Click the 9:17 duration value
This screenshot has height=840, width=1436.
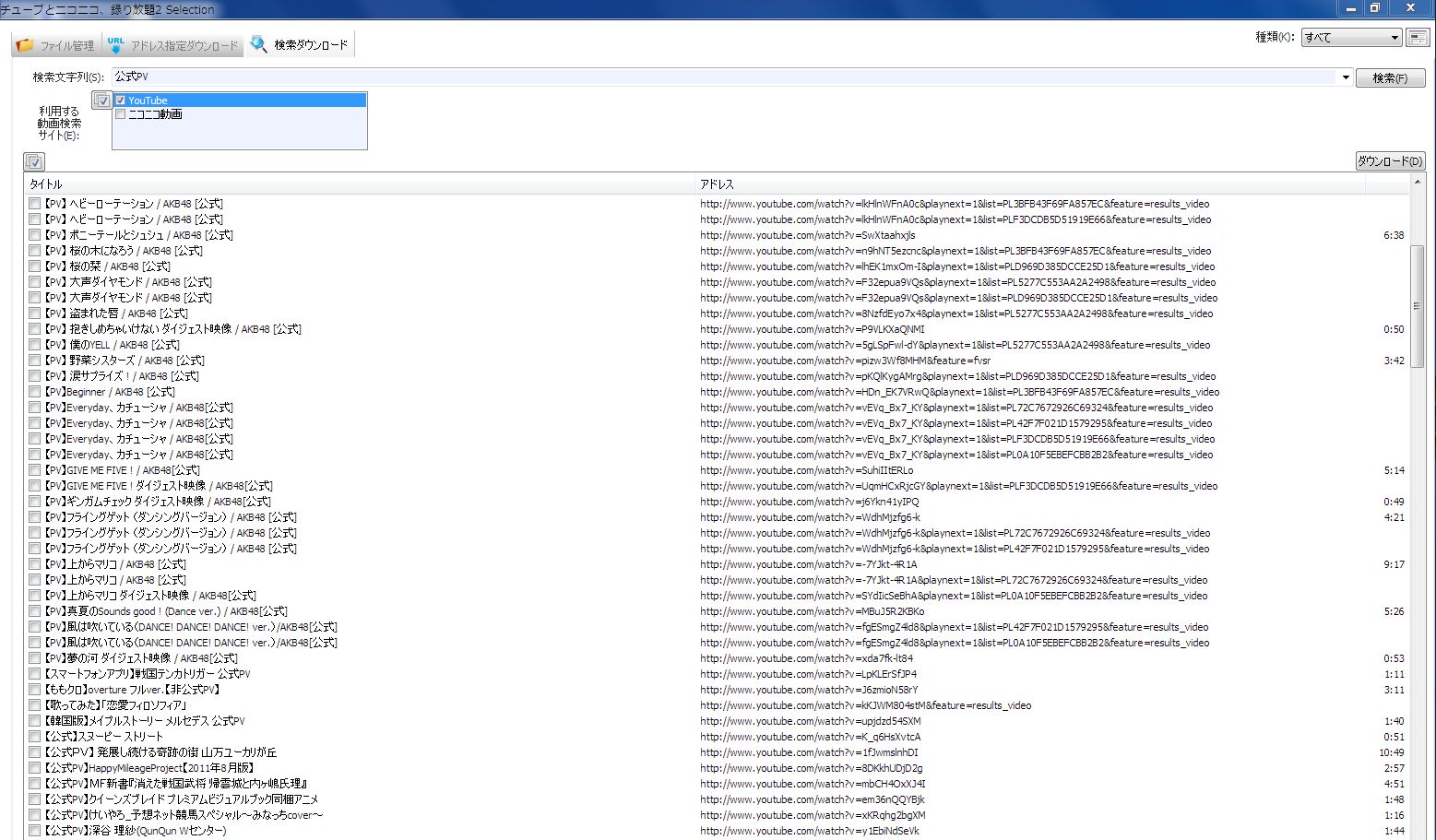click(x=1394, y=564)
